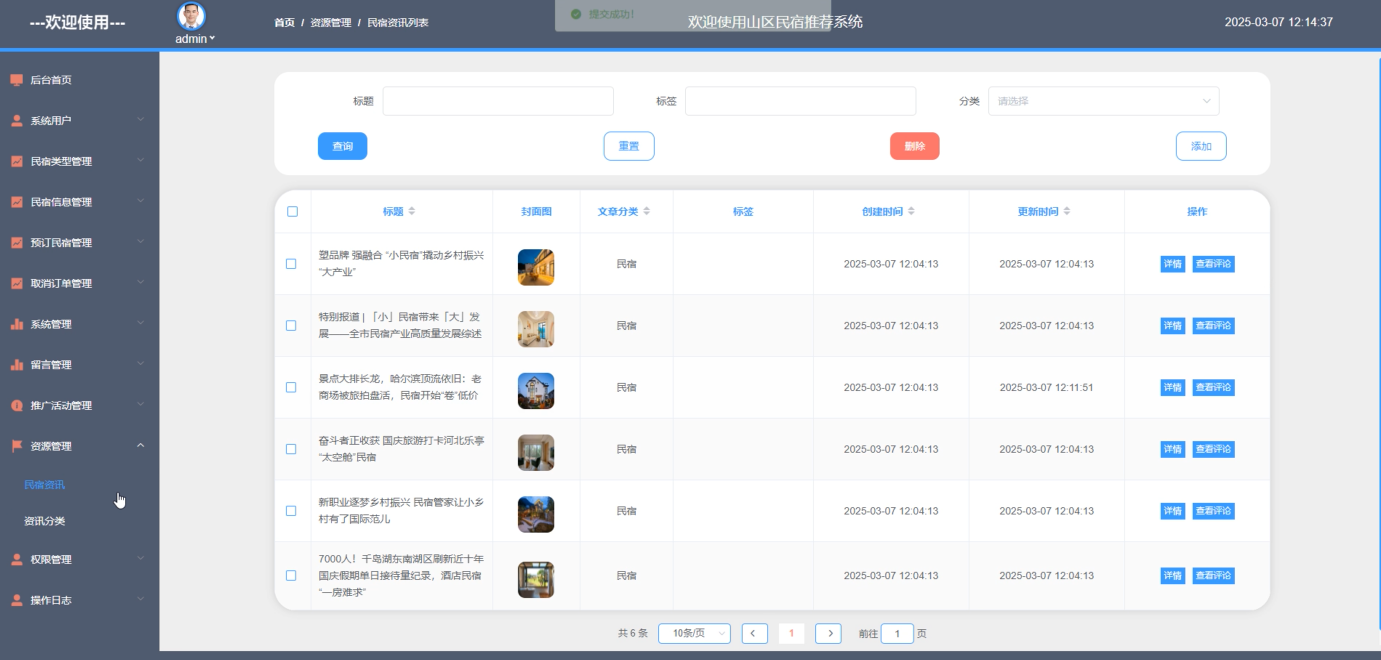
Task: Open cover thumbnail of 新职业逐梦乡村振兴 row
Action: [536, 514]
